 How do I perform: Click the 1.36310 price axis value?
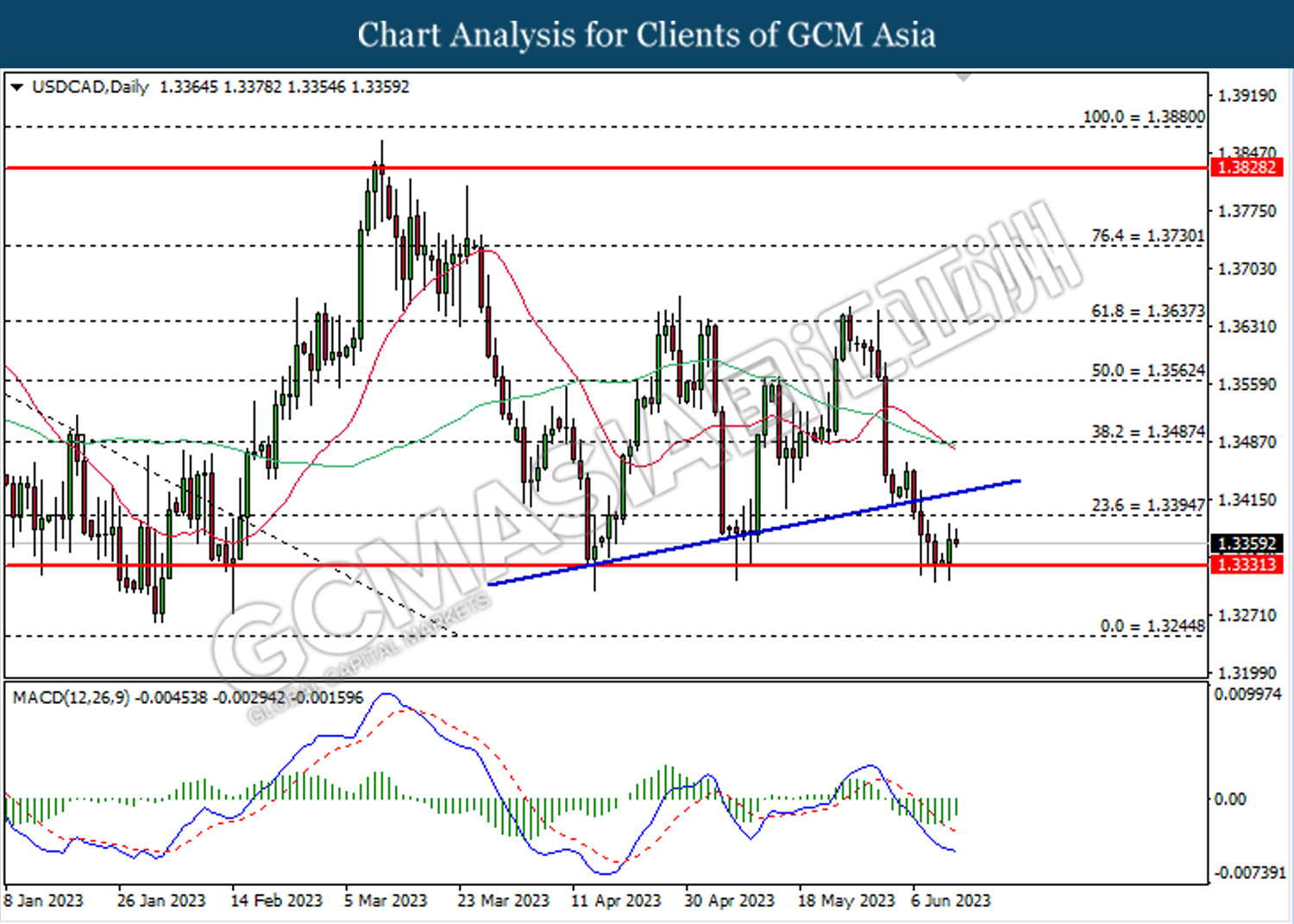tap(1247, 327)
